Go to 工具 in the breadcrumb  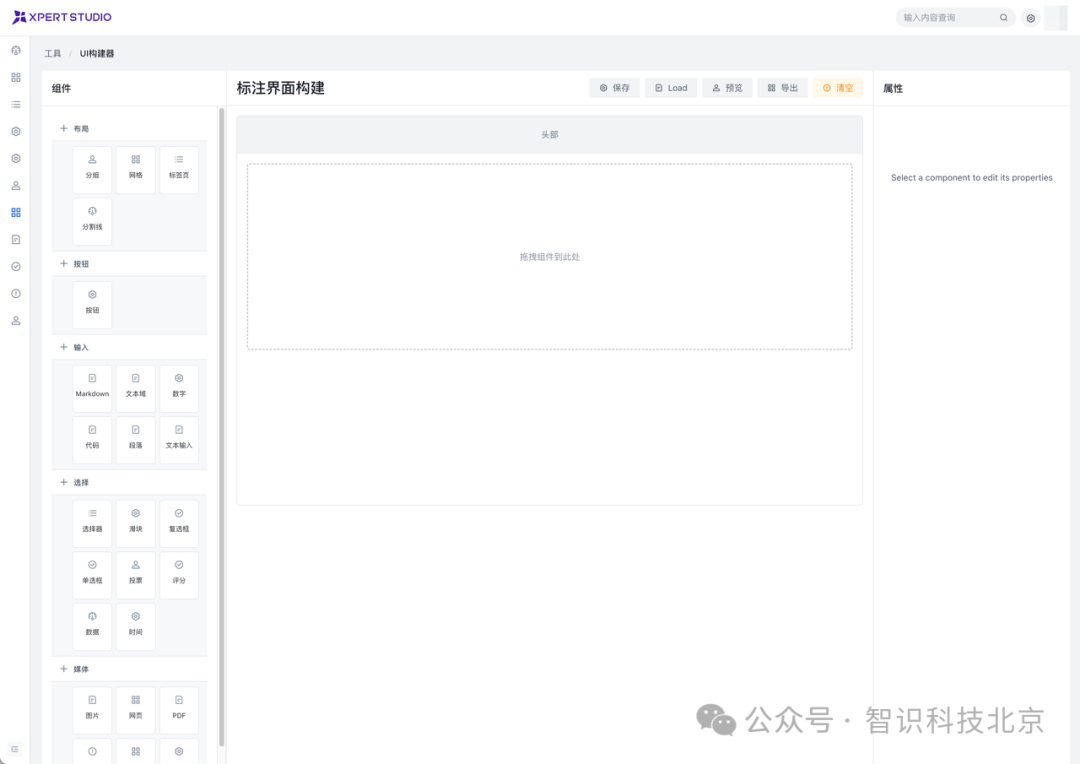pyautogui.click(x=53, y=53)
